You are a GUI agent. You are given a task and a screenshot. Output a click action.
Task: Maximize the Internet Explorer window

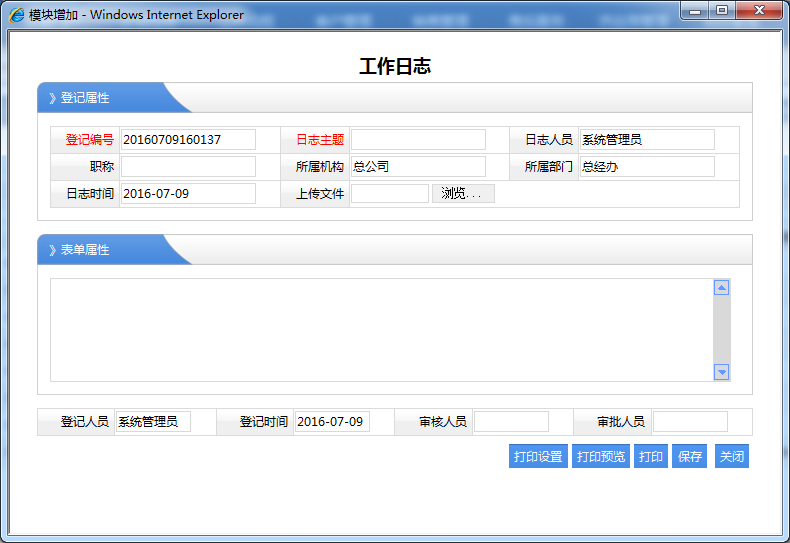pos(721,9)
